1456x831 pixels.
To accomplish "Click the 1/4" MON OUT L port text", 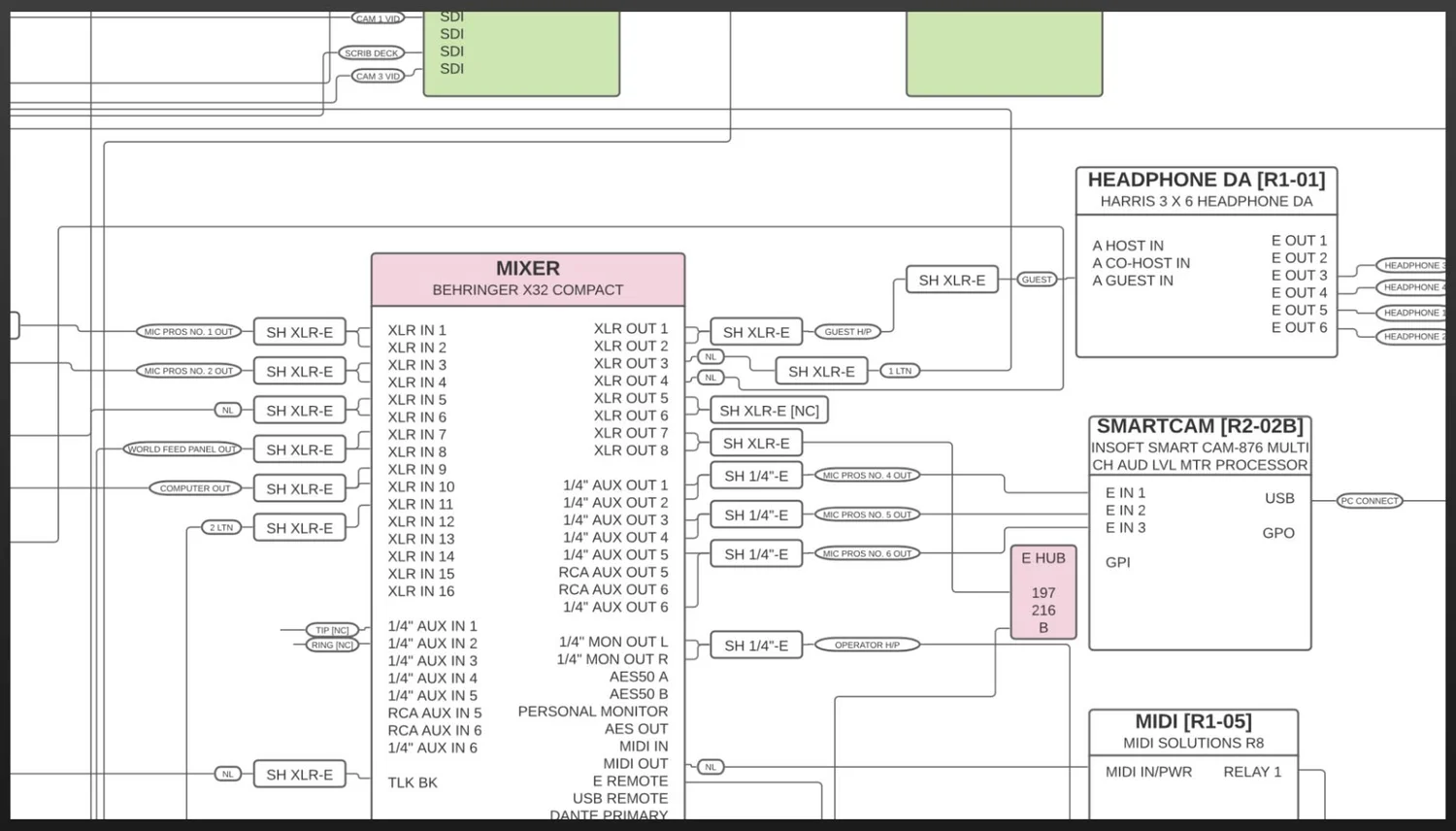I will [613, 642].
